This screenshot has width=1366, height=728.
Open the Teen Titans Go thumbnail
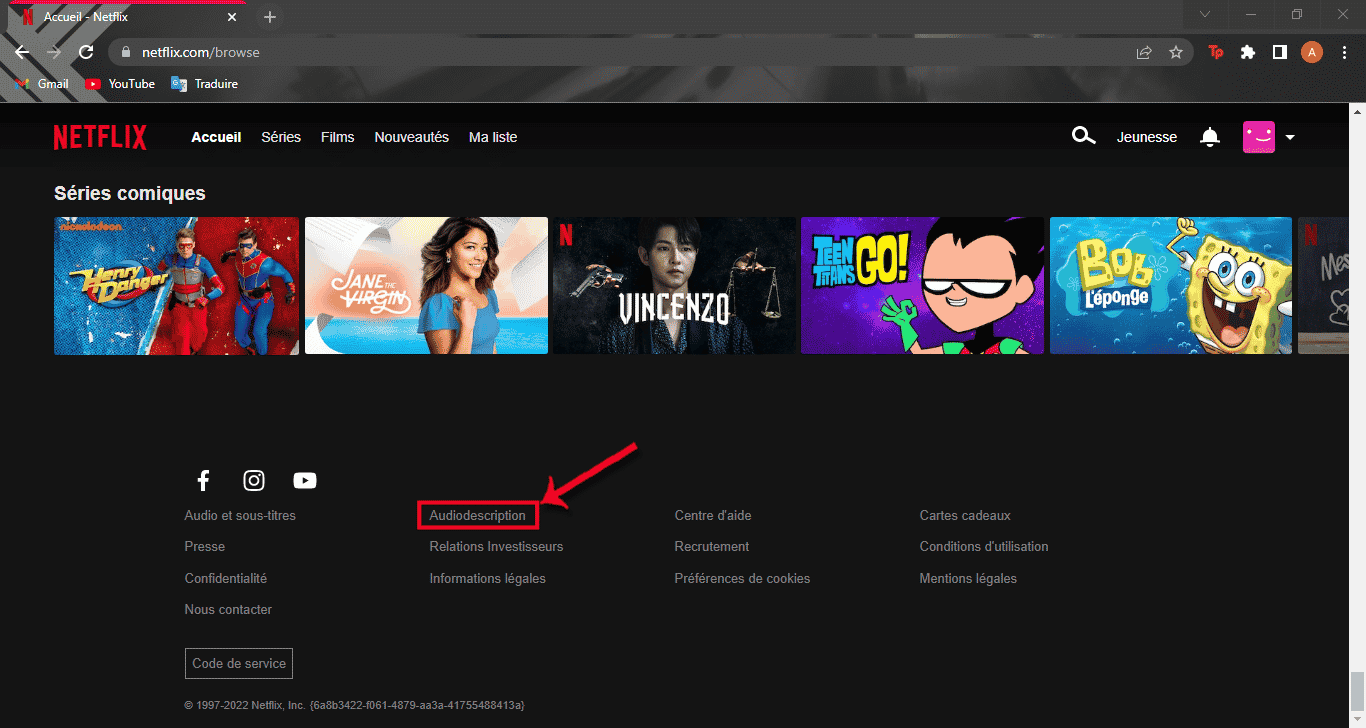pos(923,286)
